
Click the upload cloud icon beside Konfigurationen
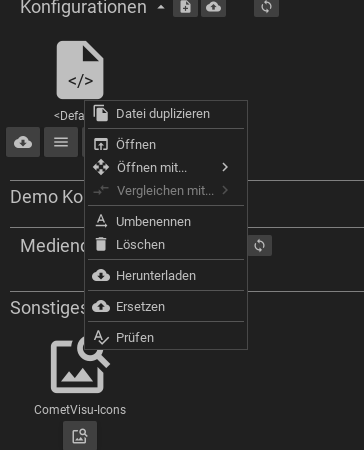point(213,7)
